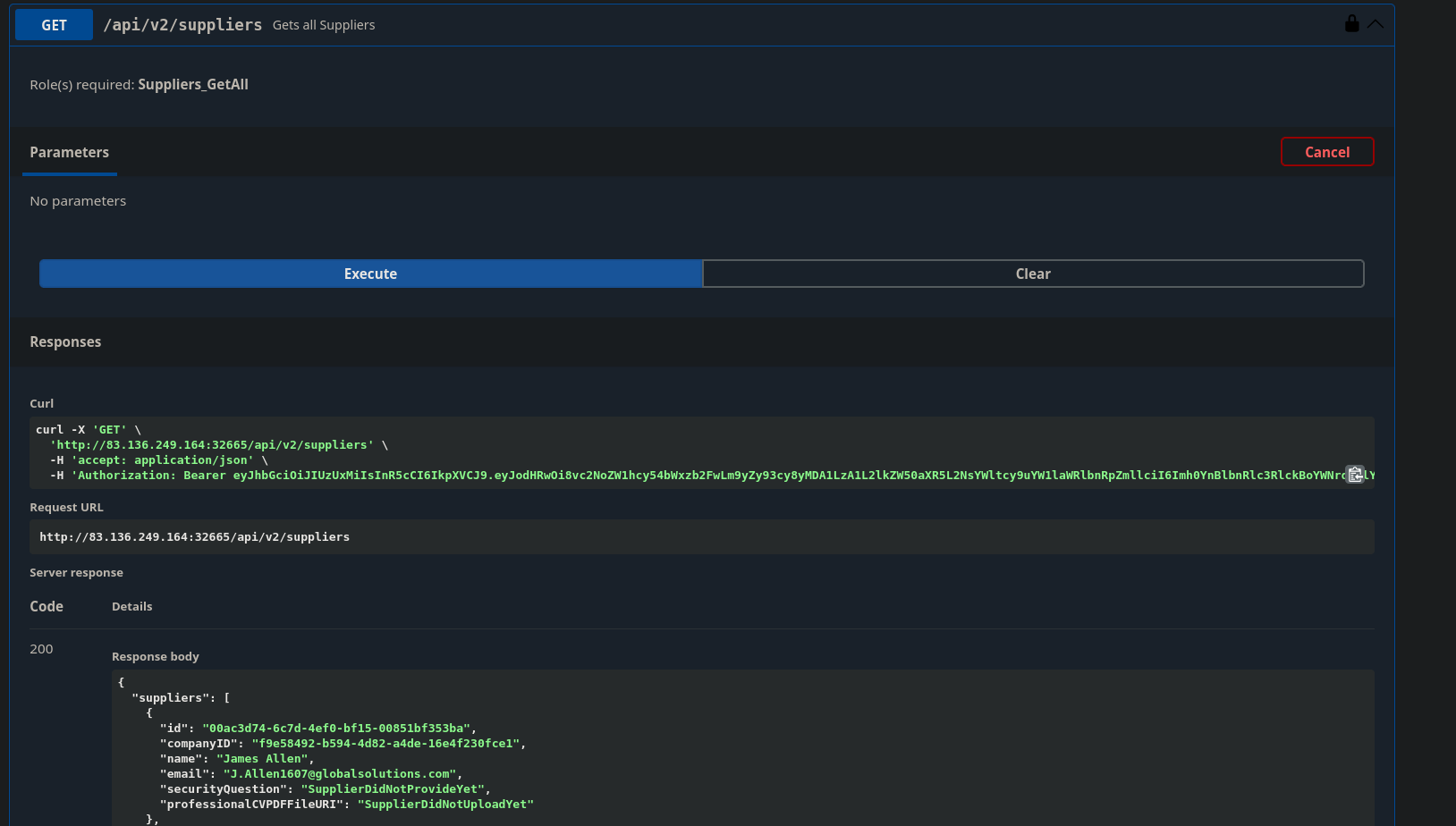Click the James Allen name value
The width and height of the screenshot is (1456, 826).
point(263,759)
